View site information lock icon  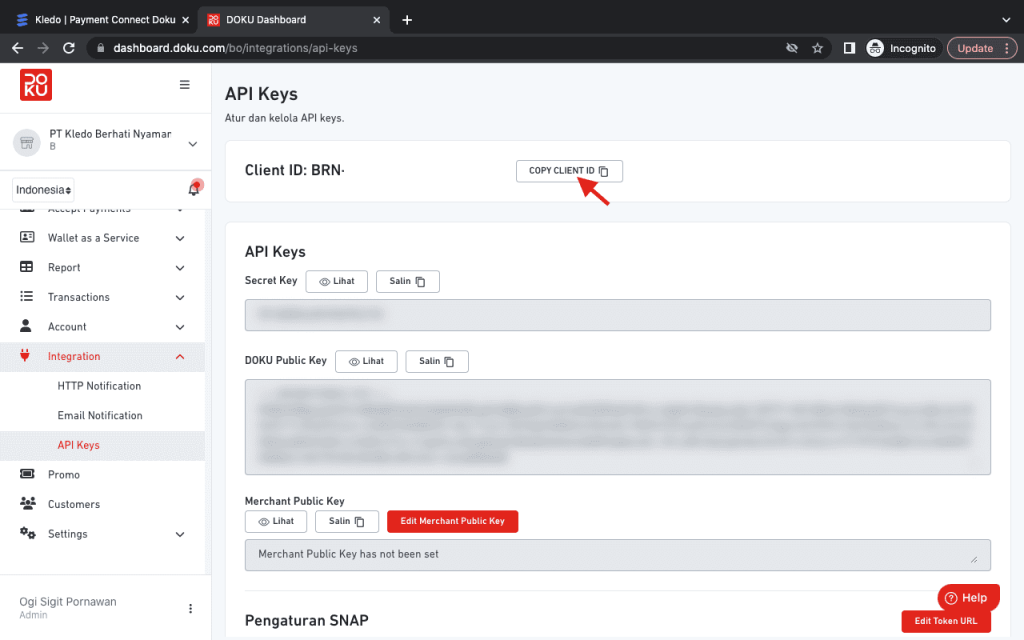click(100, 48)
